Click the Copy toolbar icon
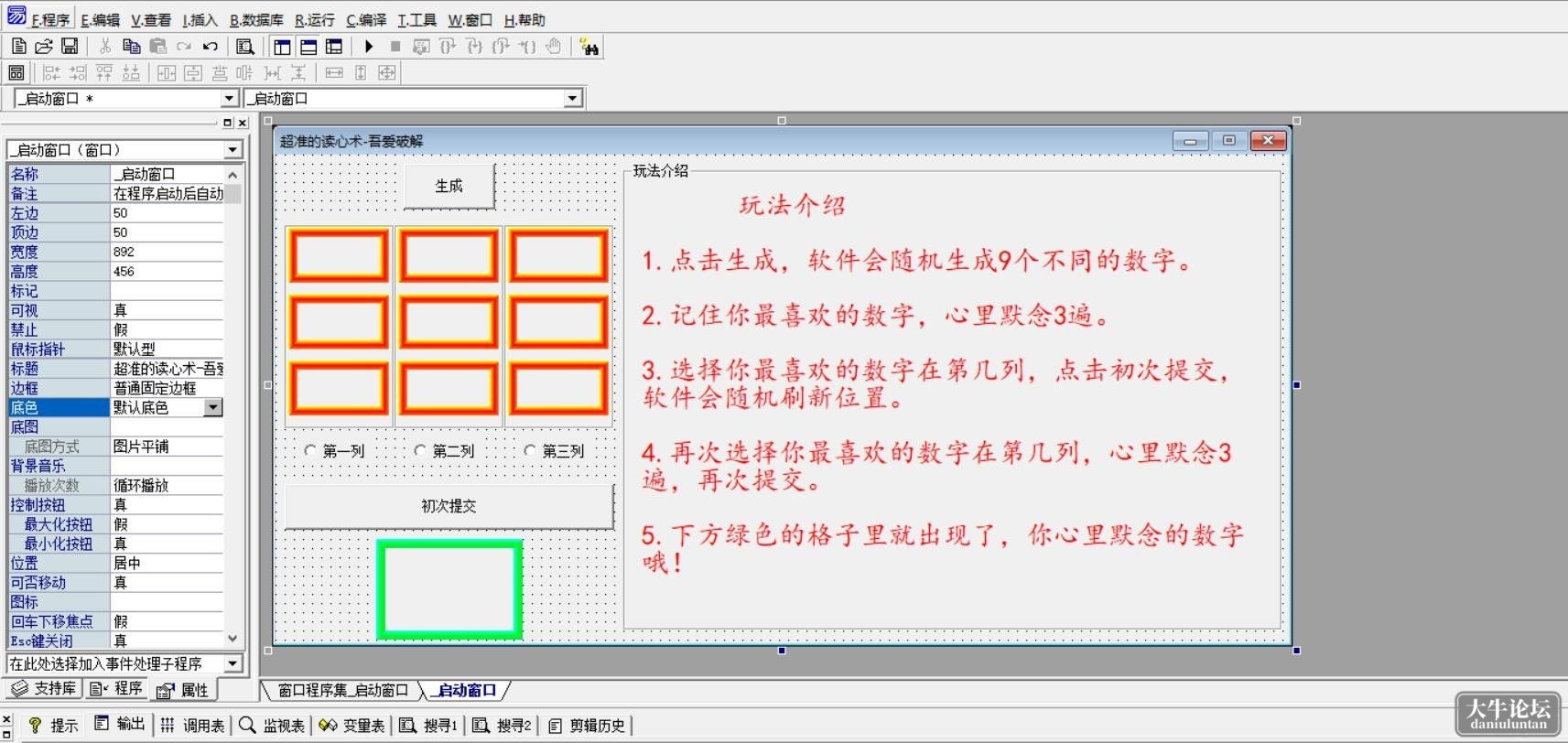Screen dimensions: 1568x743 click(x=131, y=46)
